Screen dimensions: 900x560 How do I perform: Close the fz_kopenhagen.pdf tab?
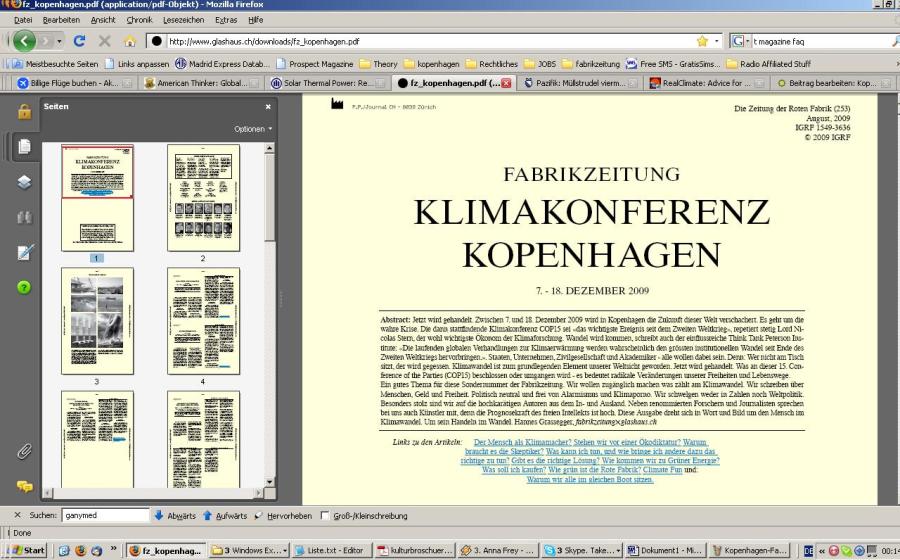tap(506, 83)
